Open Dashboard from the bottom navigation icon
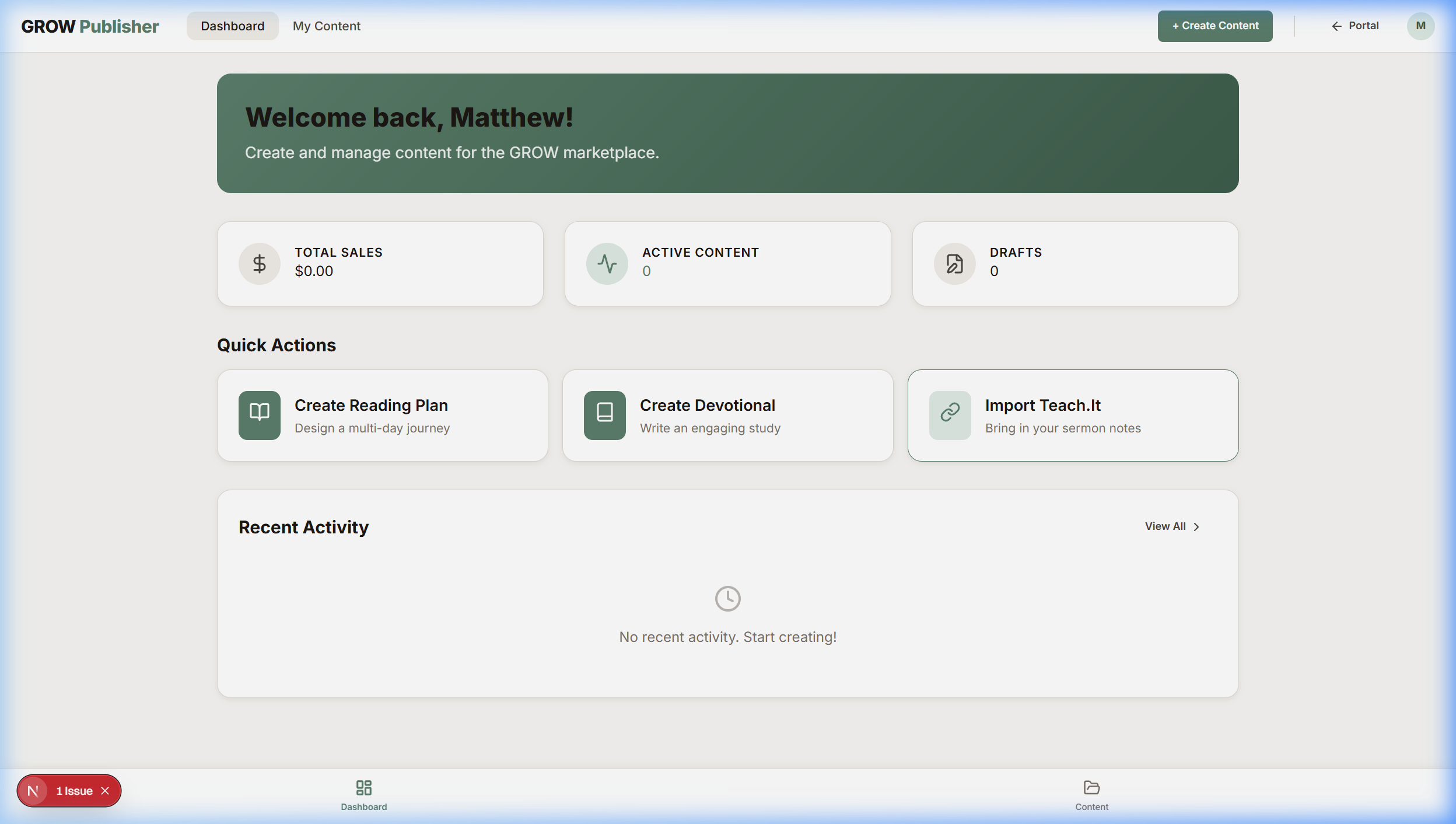The height and width of the screenshot is (824, 1456). click(x=363, y=788)
